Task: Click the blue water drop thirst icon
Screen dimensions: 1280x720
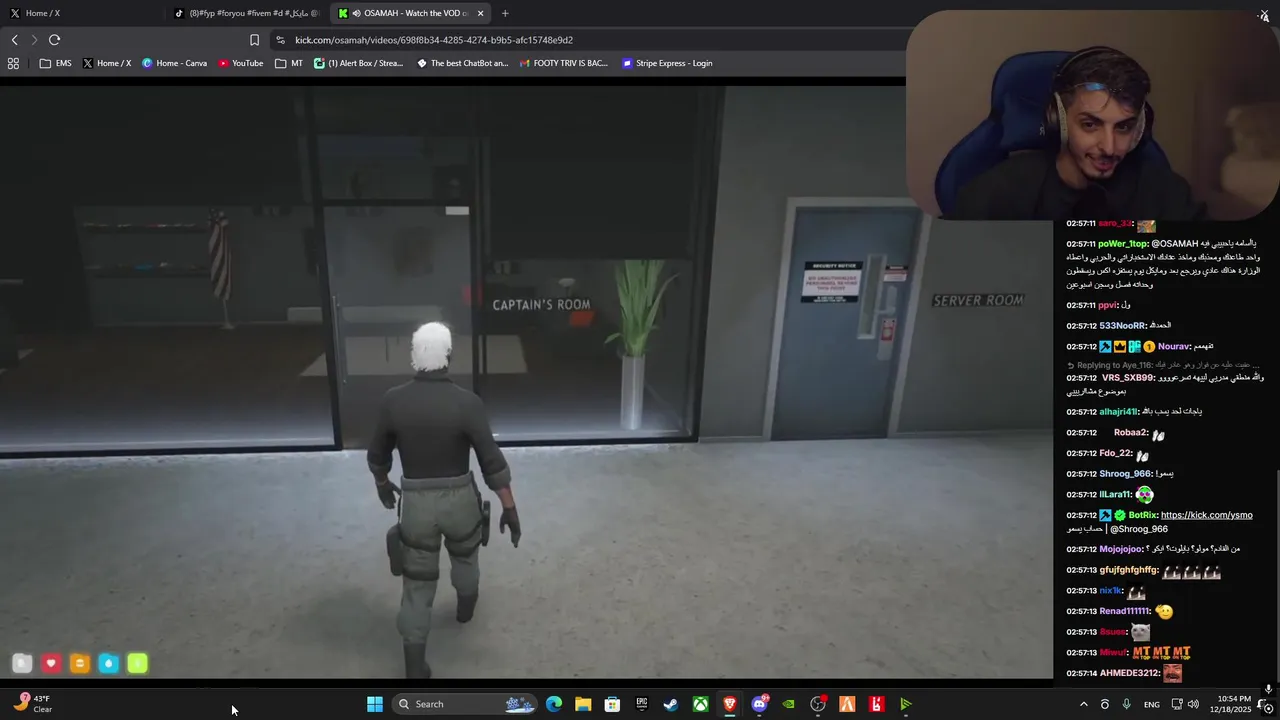Action: (109, 663)
